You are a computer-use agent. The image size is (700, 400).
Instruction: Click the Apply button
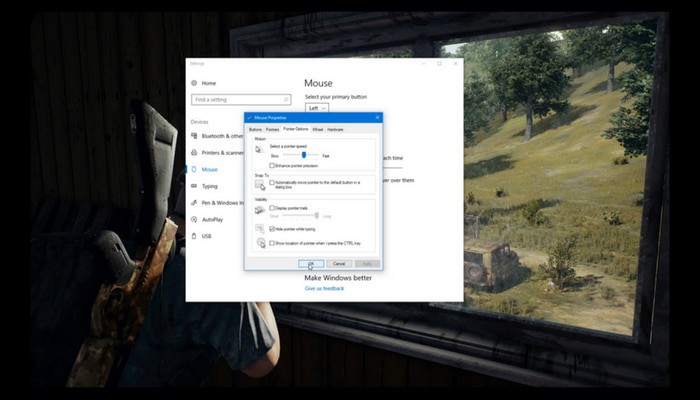[367, 264]
